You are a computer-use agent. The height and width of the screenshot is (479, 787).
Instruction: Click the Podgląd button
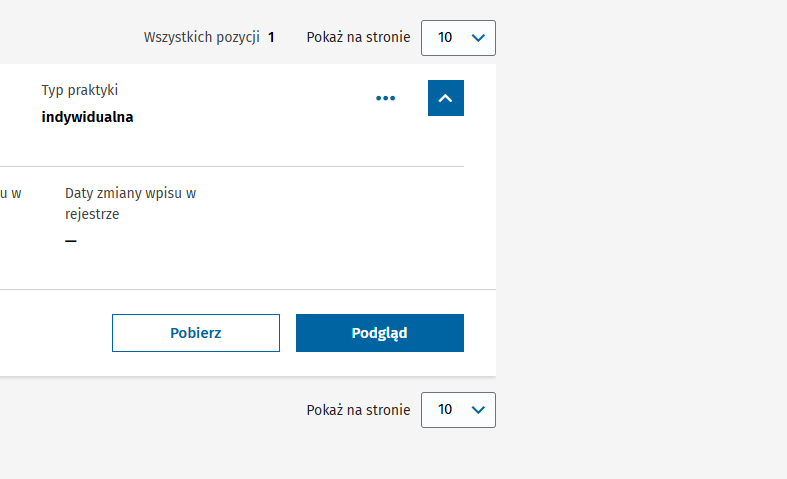pyautogui.click(x=380, y=333)
